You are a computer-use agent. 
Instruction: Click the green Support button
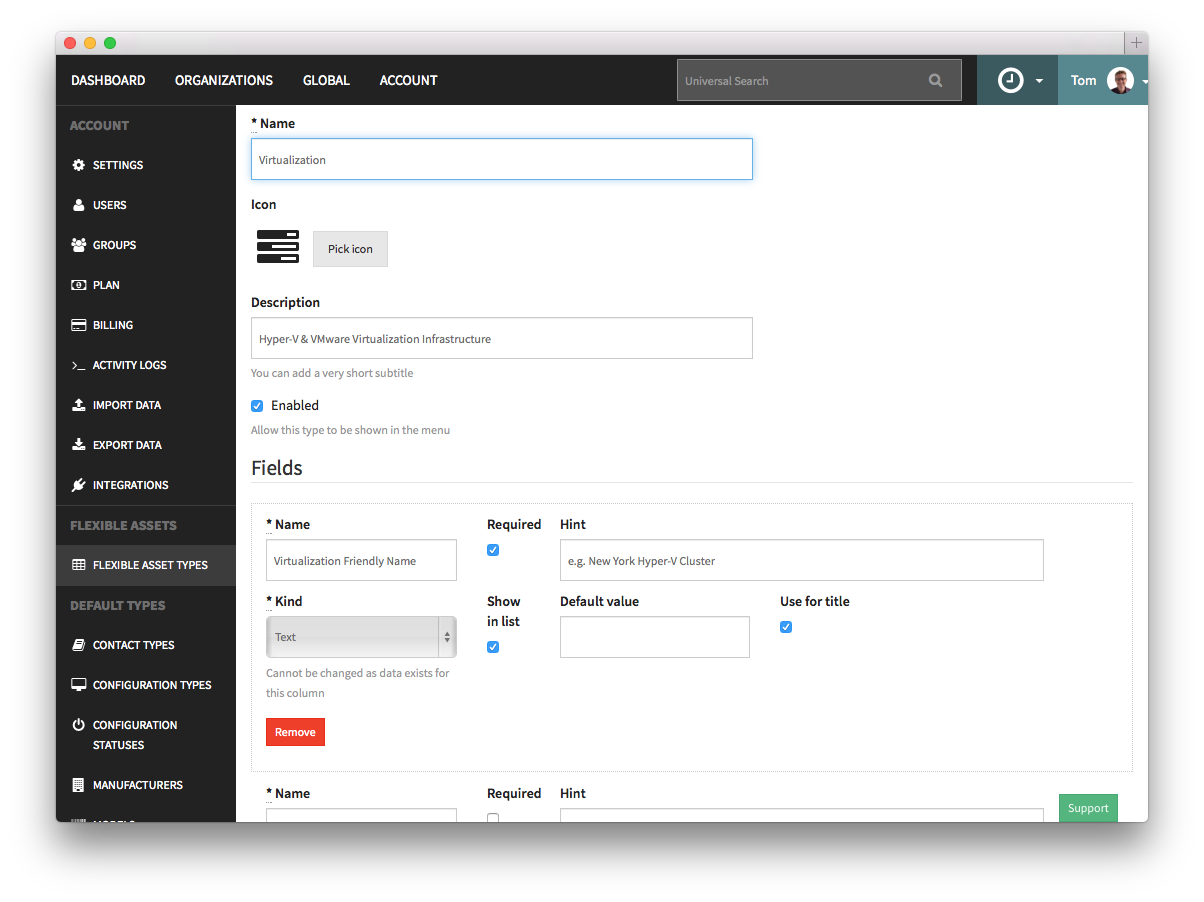point(1088,808)
